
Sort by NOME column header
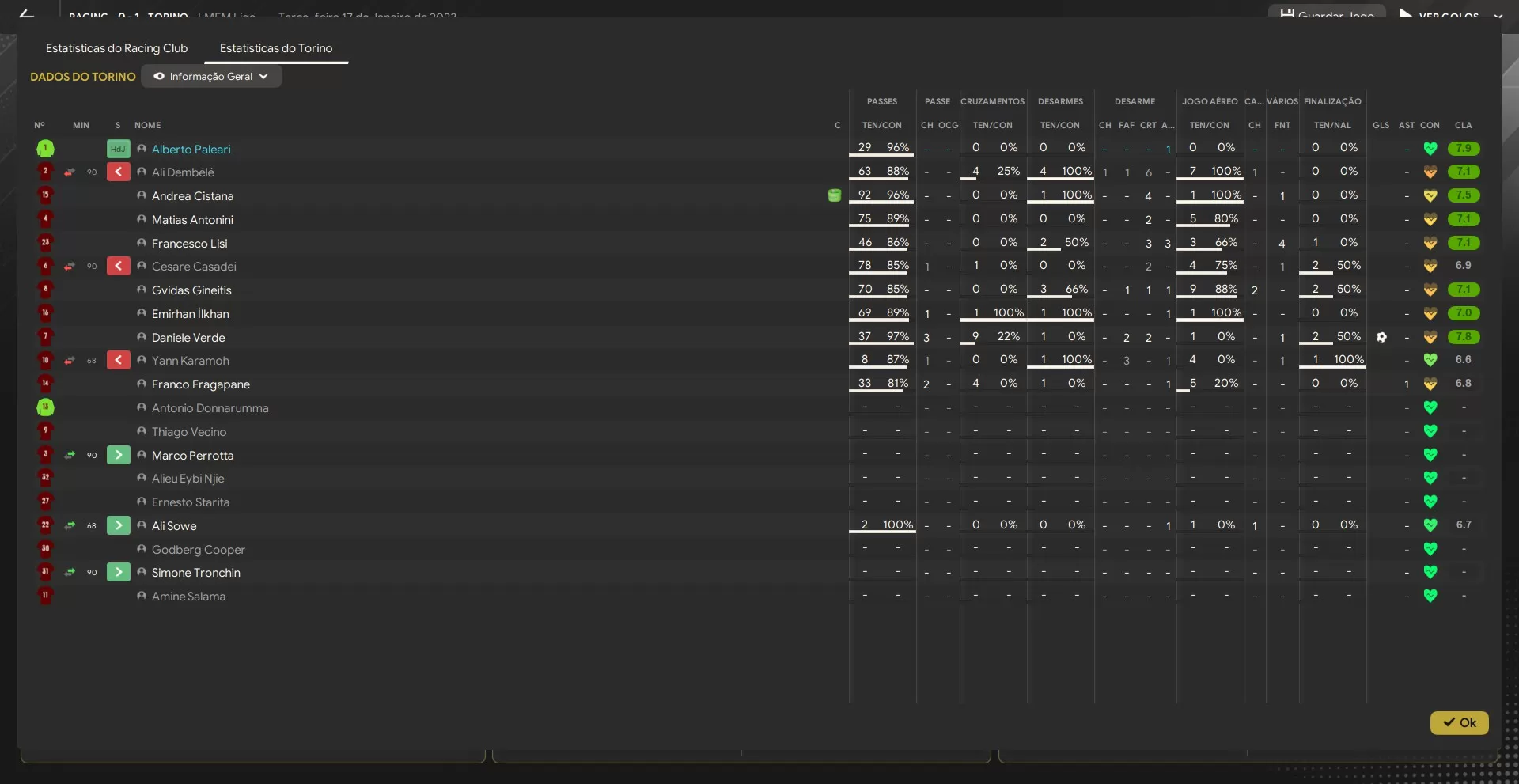[x=147, y=125]
